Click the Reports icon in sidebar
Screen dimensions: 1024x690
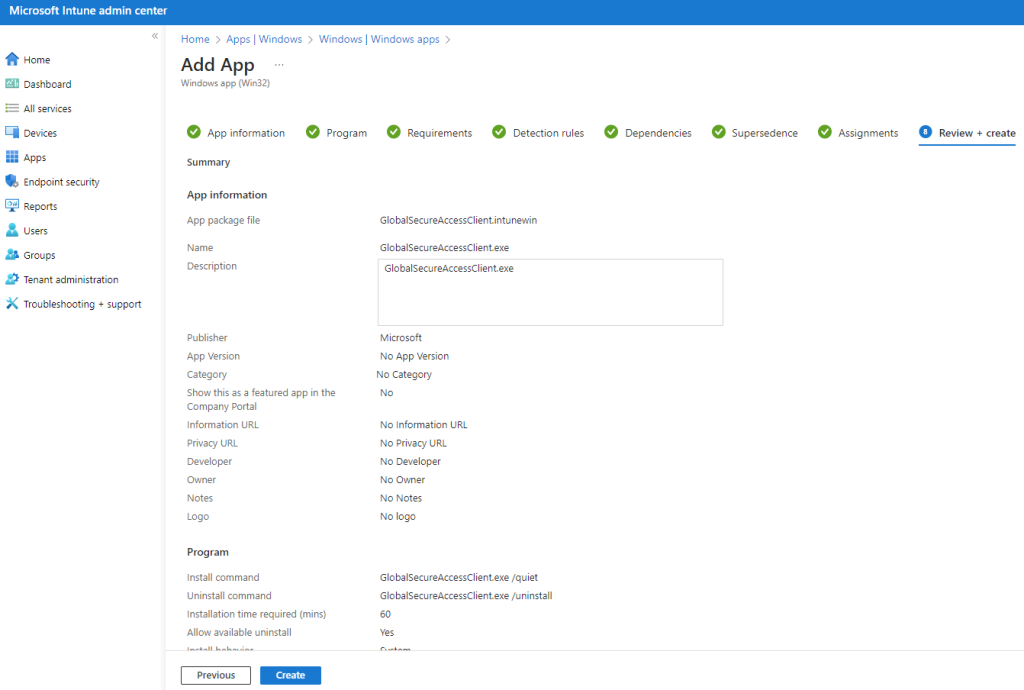(12, 206)
